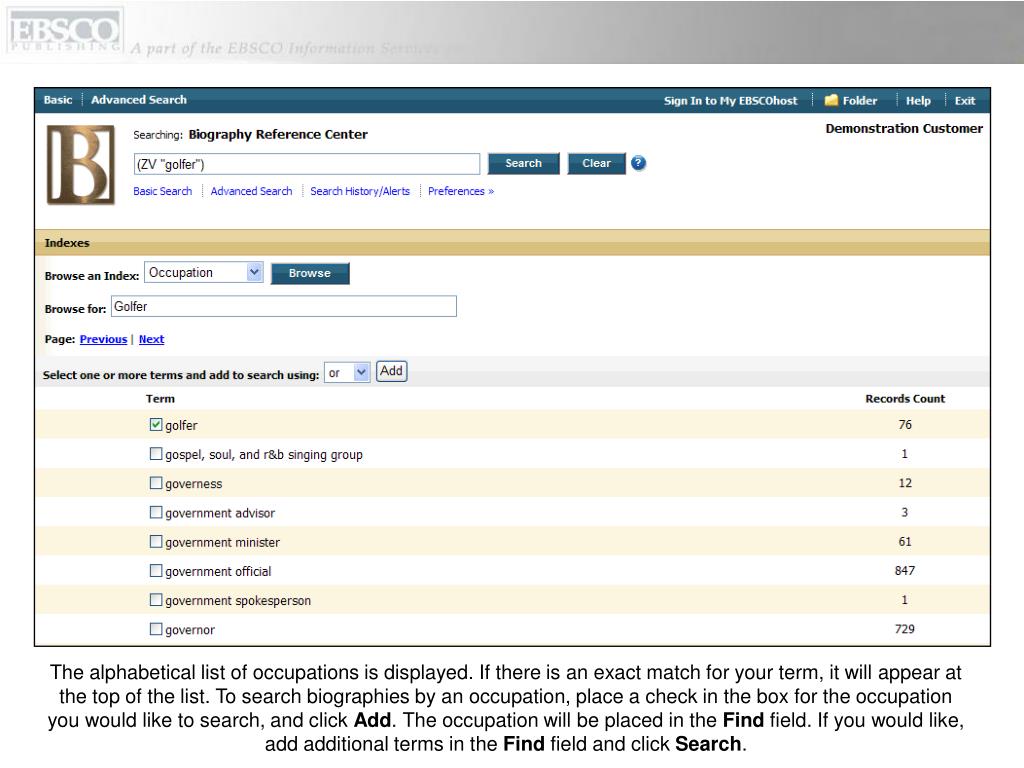Tick the governor checkbox
Viewport: 1024px width, 768px height.
point(155,629)
